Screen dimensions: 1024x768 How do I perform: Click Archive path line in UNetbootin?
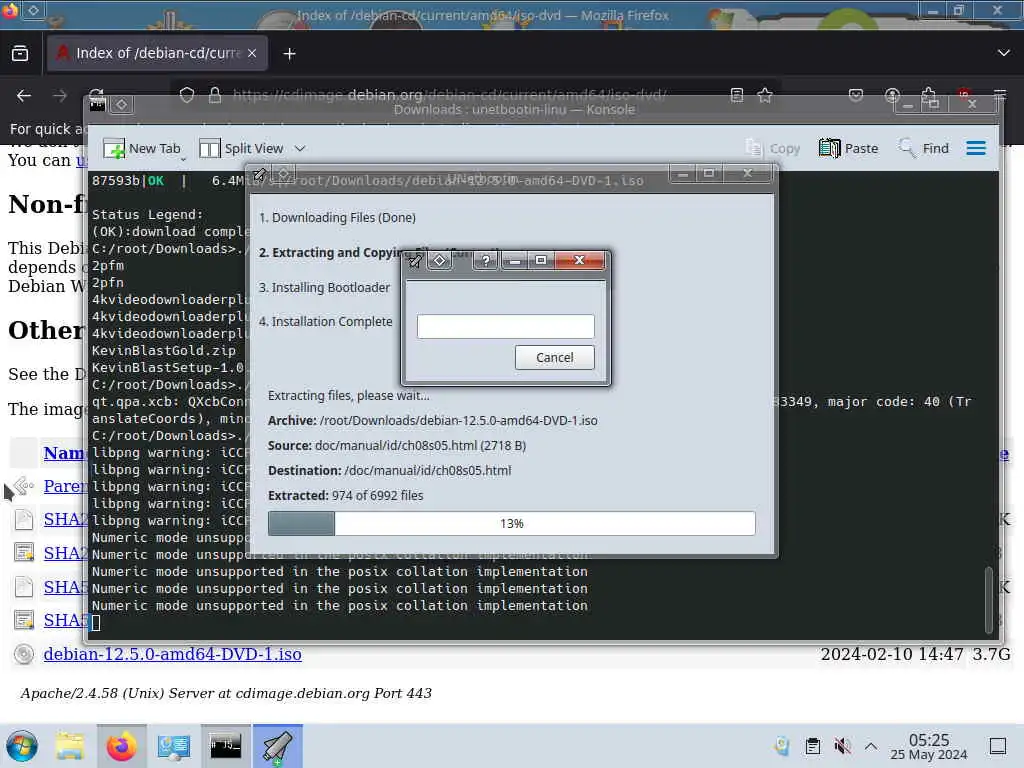(x=432, y=421)
